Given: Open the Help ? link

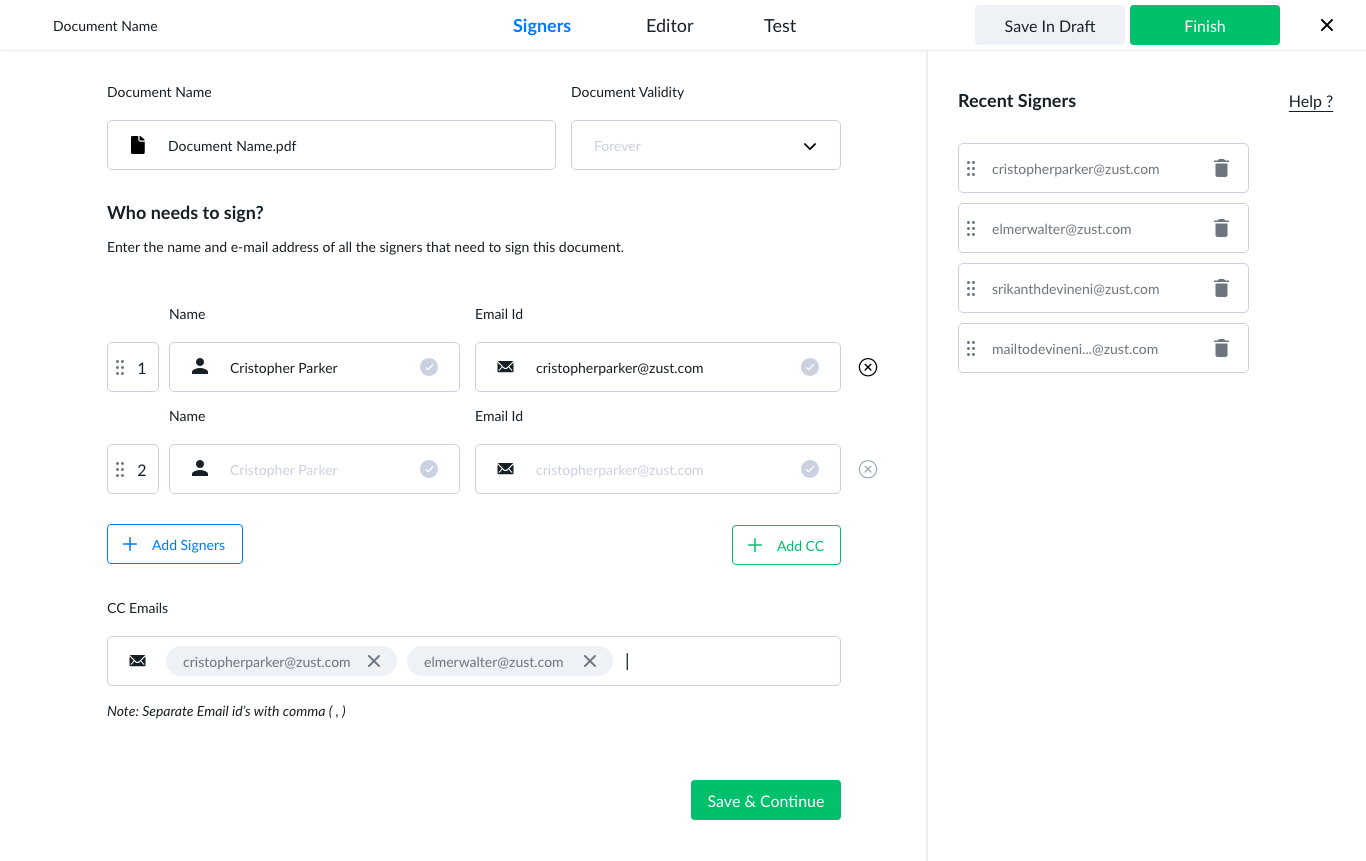Looking at the screenshot, I should tap(1310, 101).
